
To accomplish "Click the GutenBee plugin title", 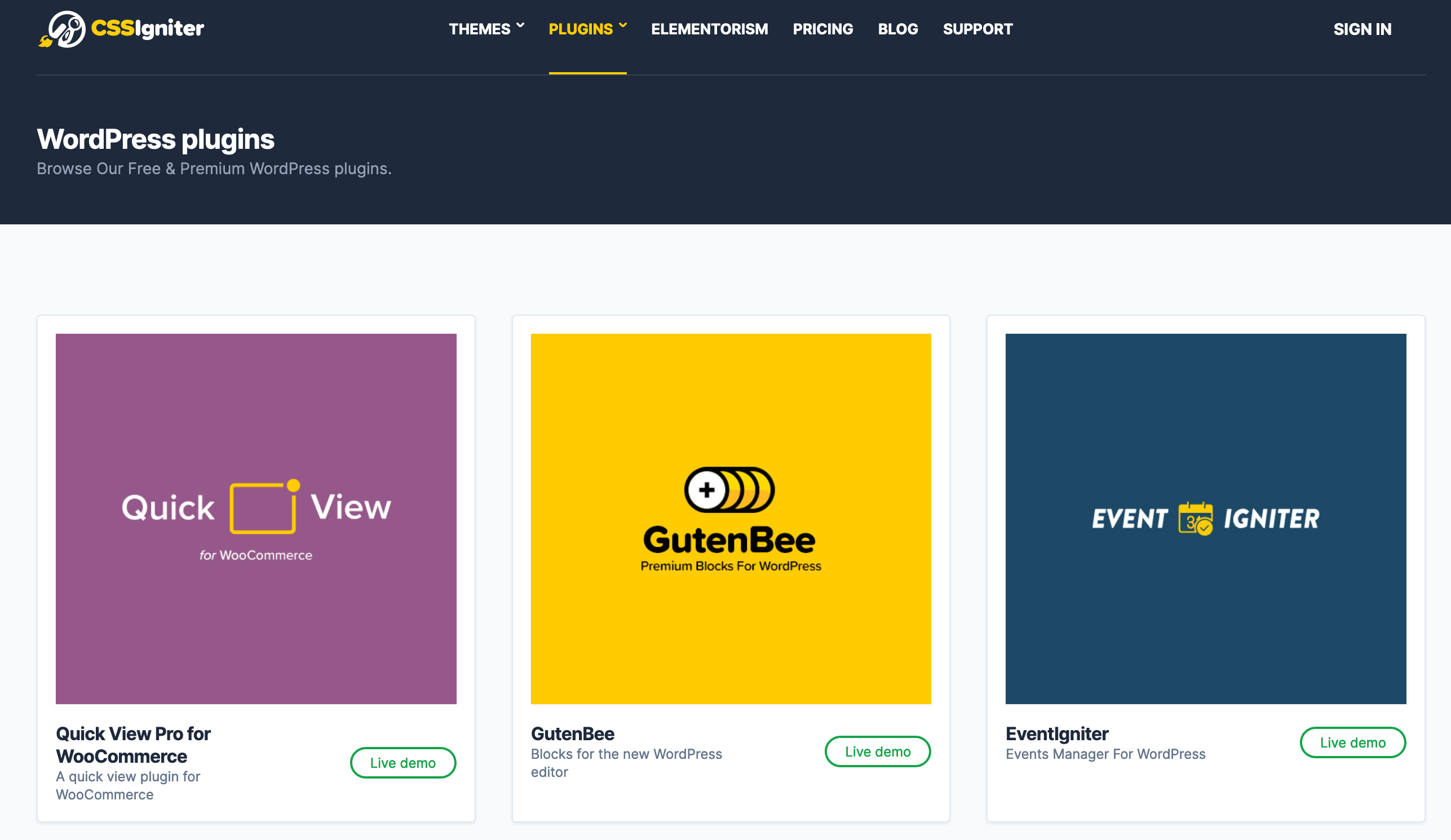I will [x=572, y=734].
